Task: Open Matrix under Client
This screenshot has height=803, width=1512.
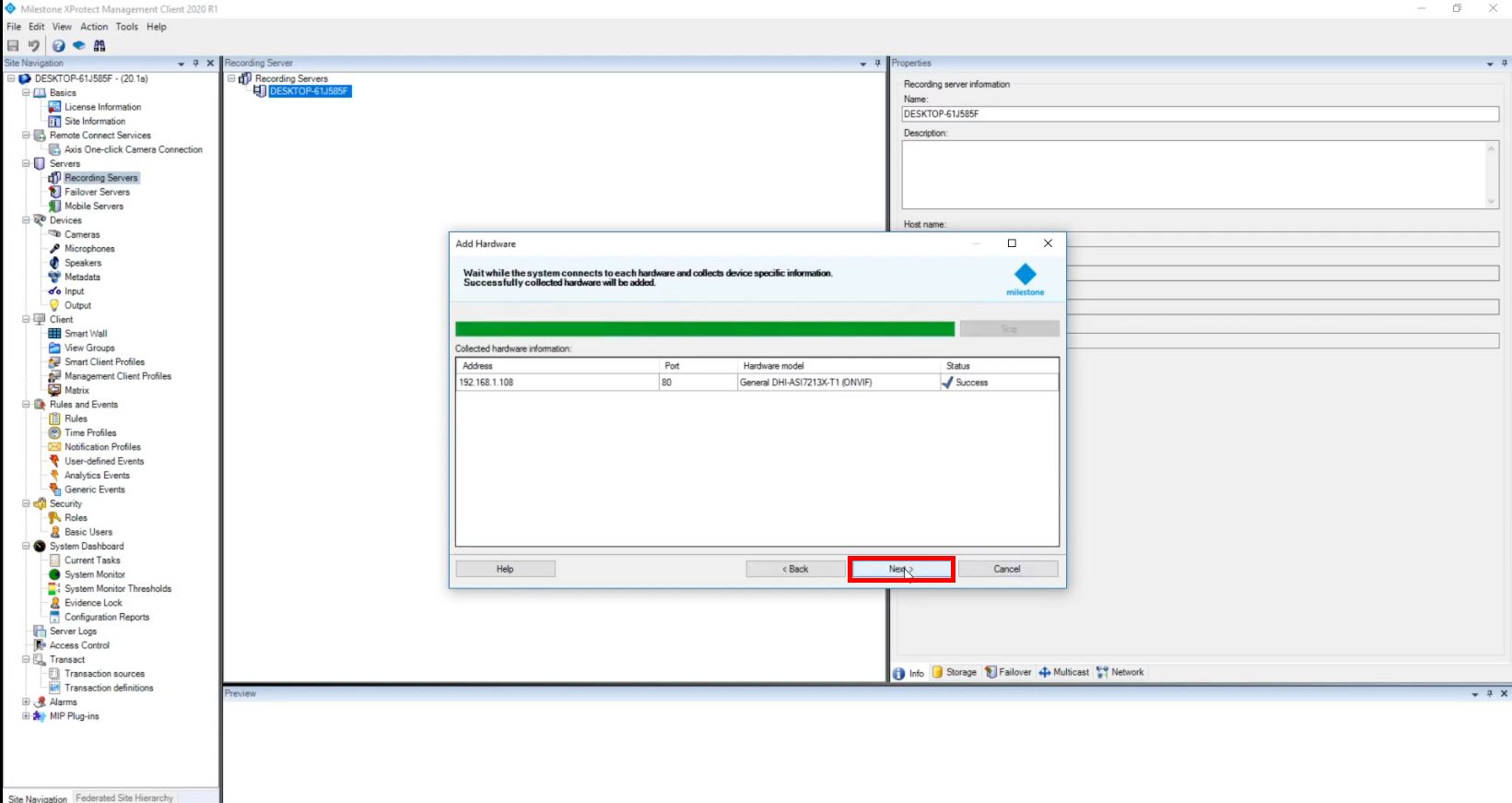Action: 76,390
